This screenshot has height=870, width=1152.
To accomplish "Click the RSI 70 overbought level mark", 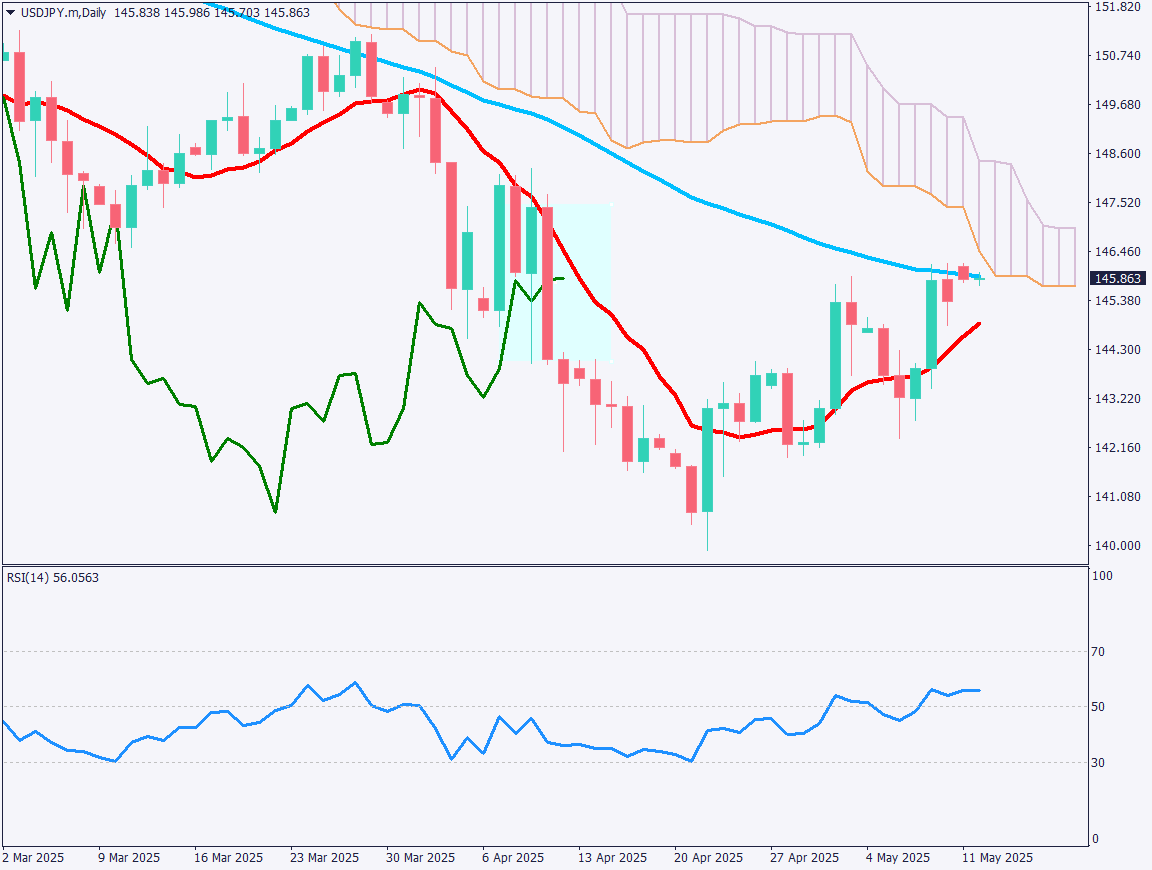I will pos(1098,650).
